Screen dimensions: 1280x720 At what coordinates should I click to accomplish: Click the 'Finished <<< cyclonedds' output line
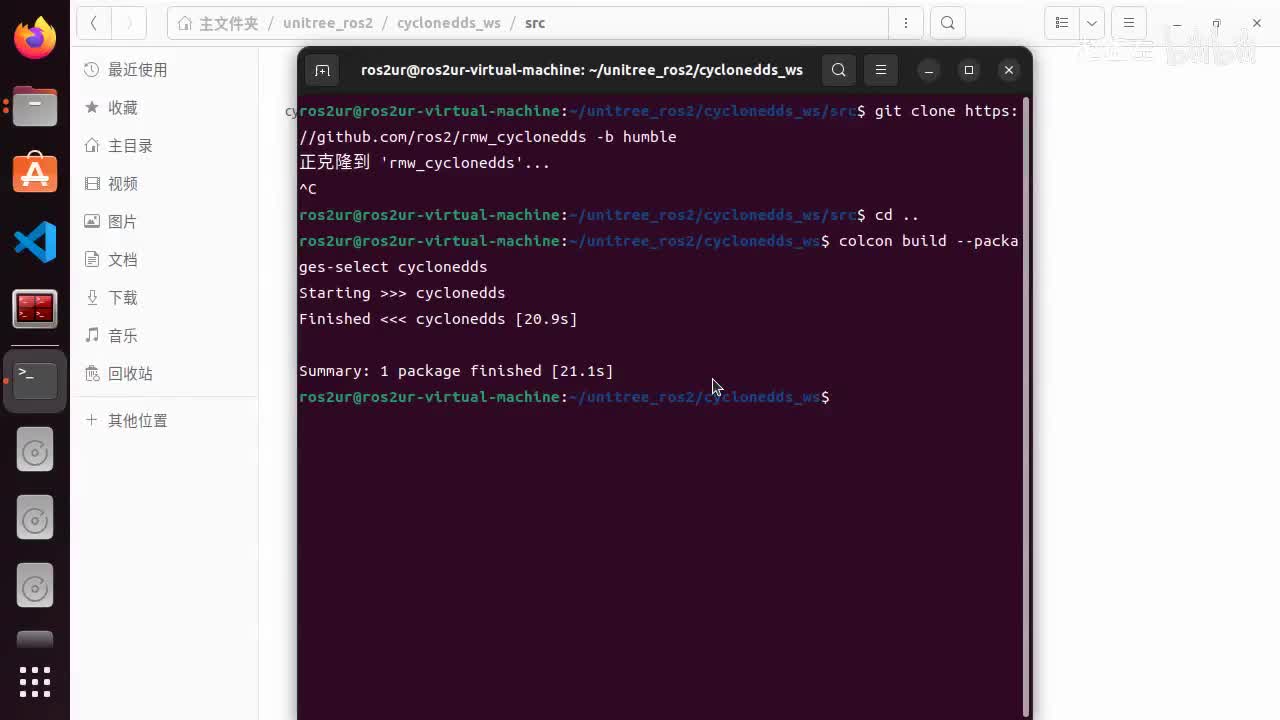[x=438, y=319]
